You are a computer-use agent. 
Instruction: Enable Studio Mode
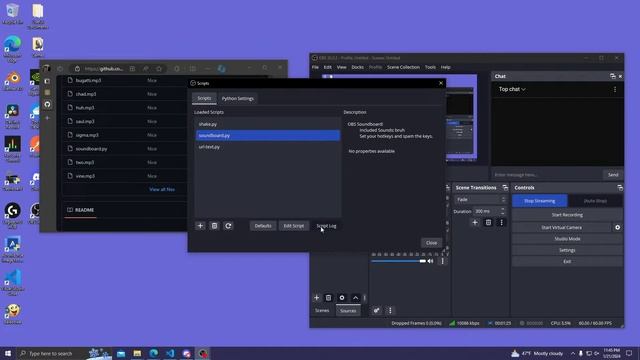click(567, 239)
